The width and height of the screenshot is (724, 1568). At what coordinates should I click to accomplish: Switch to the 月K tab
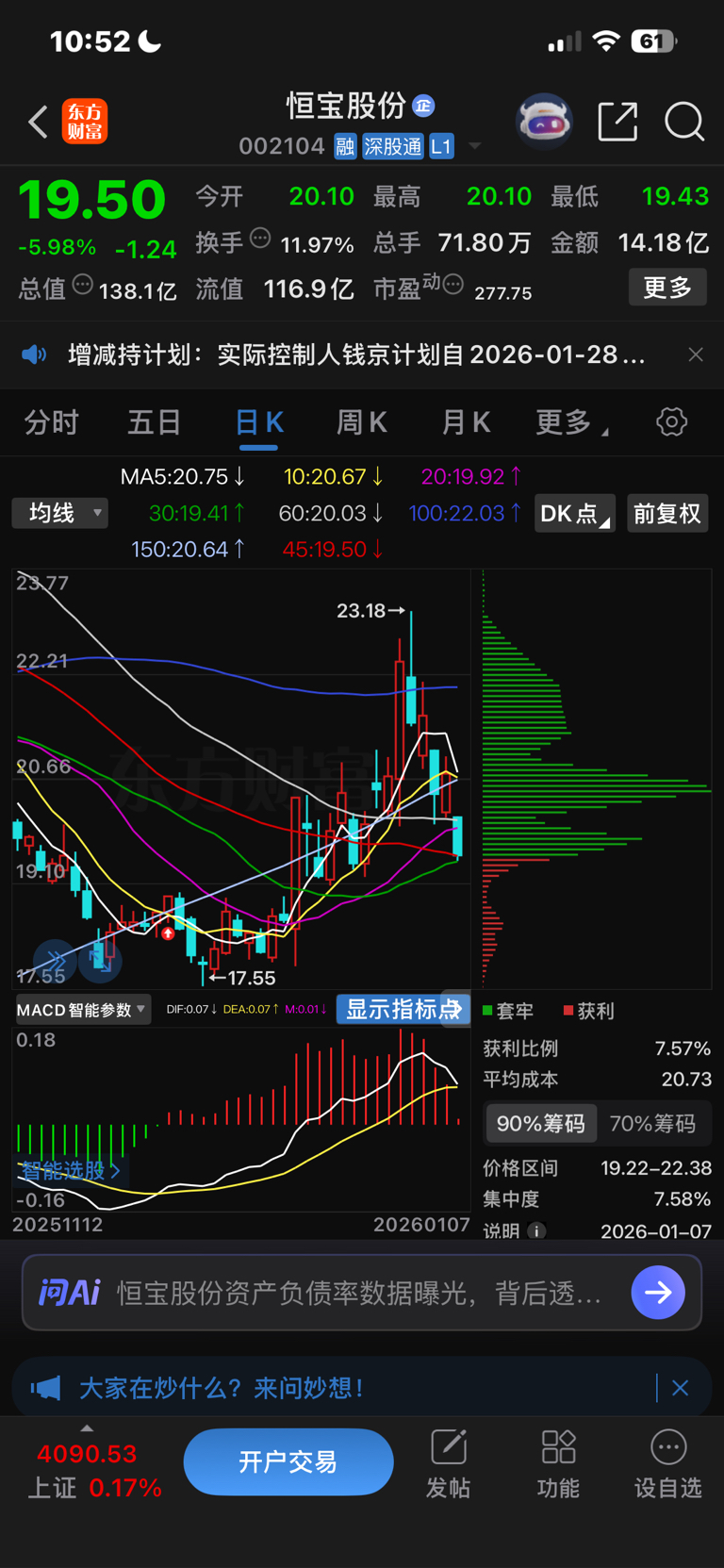(x=466, y=422)
